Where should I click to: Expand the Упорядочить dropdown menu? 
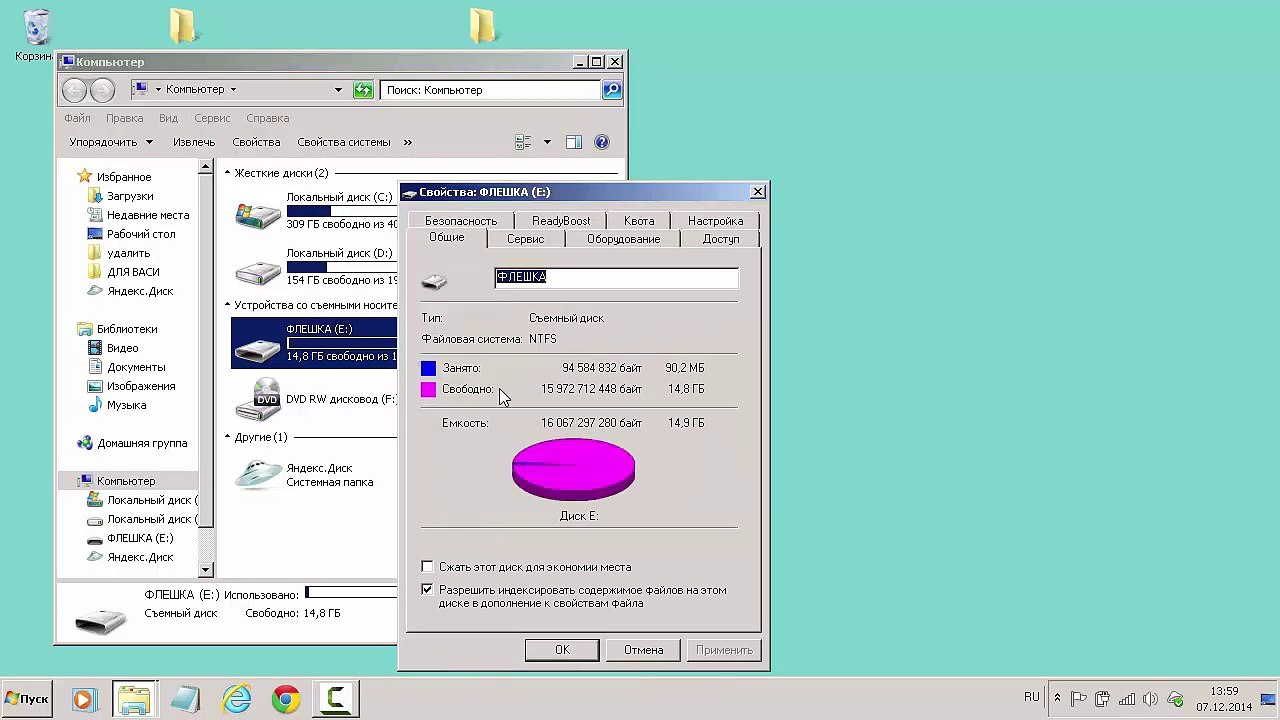click(x=111, y=142)
